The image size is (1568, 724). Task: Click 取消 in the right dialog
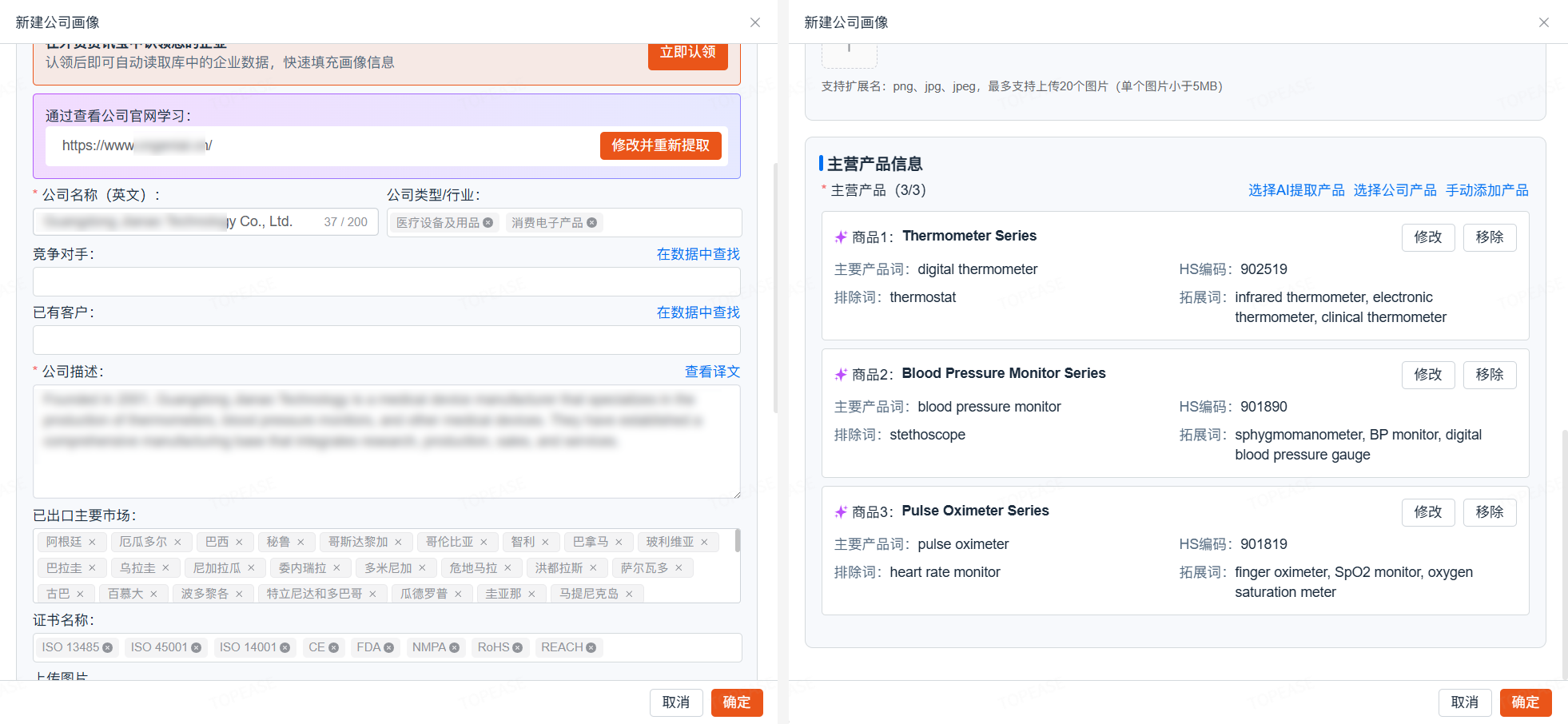(x=1465, y=702)
